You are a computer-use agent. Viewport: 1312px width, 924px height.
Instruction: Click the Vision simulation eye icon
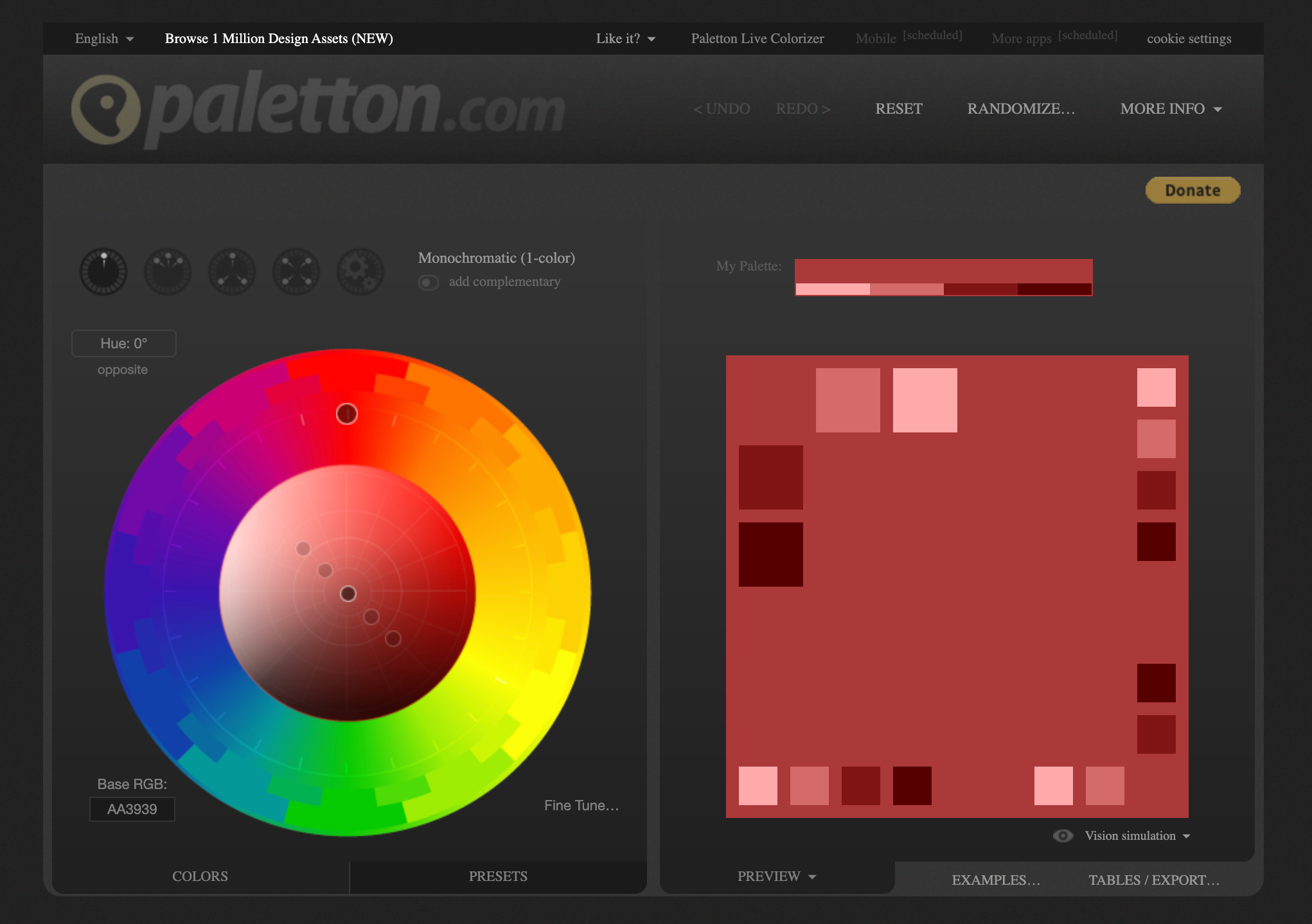click(1063, 835)
